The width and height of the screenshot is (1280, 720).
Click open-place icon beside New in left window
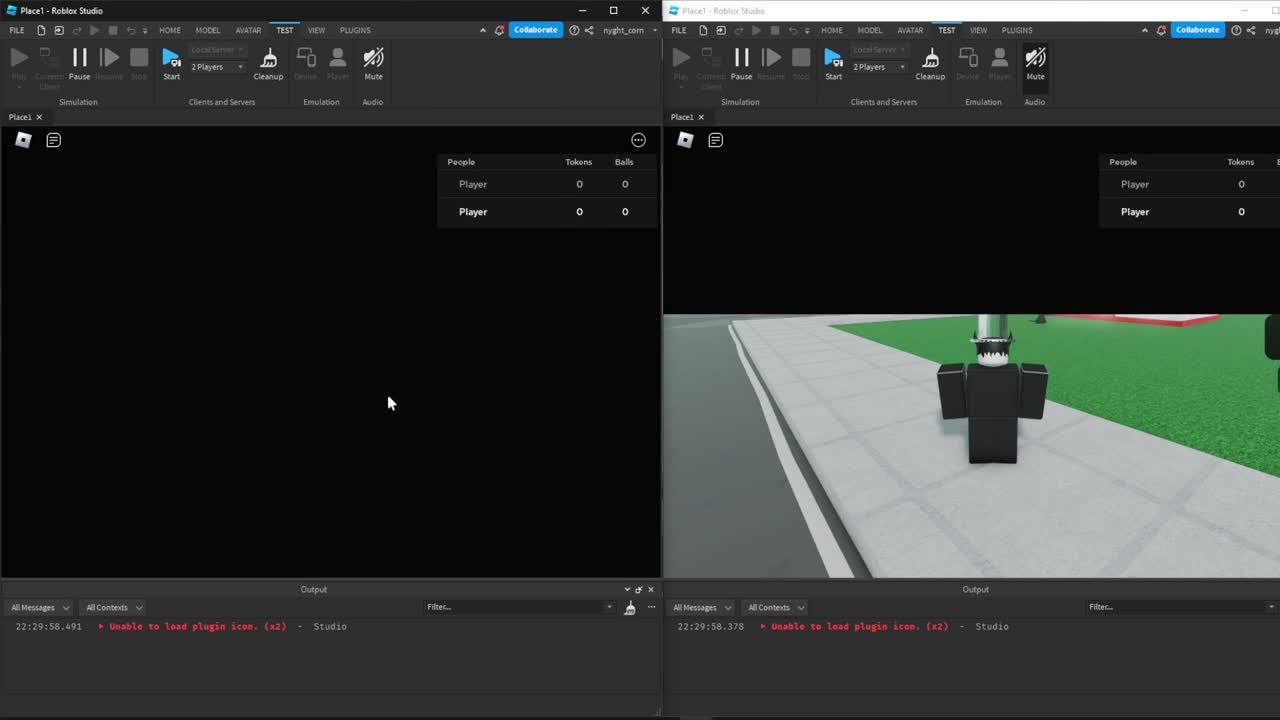click(59, 30)
